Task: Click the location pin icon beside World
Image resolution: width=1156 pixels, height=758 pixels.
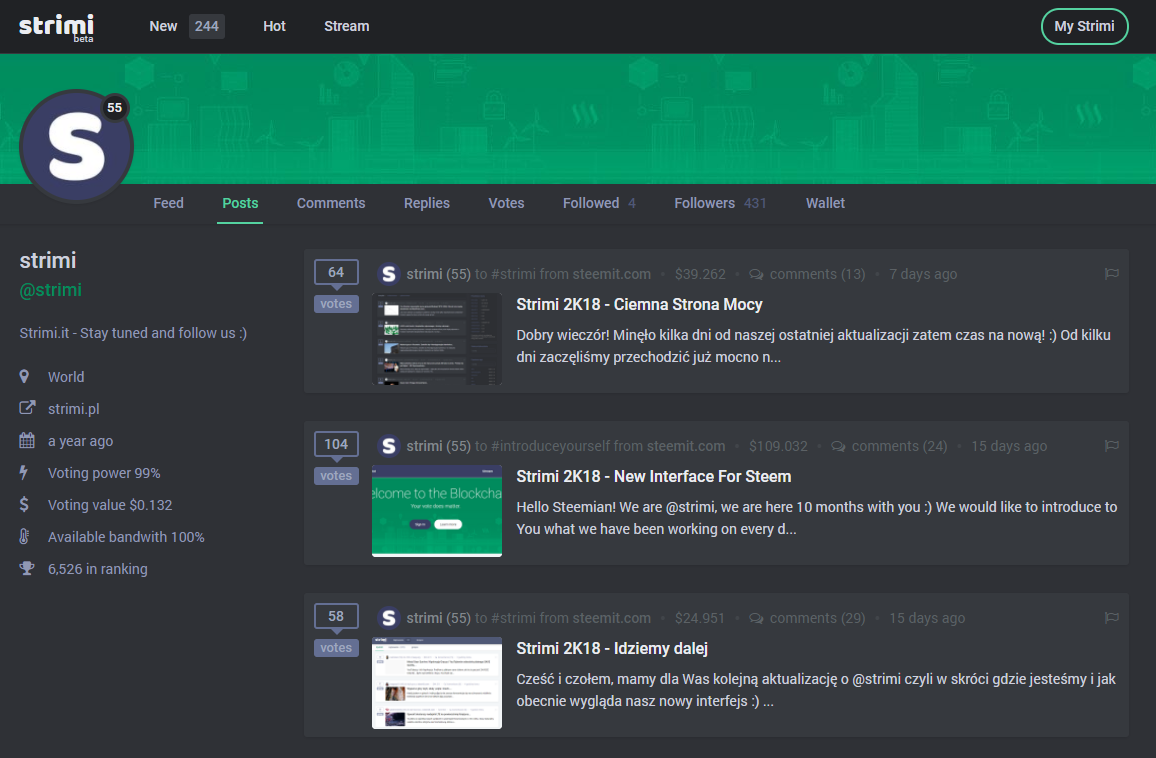Action: (x=24, y=377)
